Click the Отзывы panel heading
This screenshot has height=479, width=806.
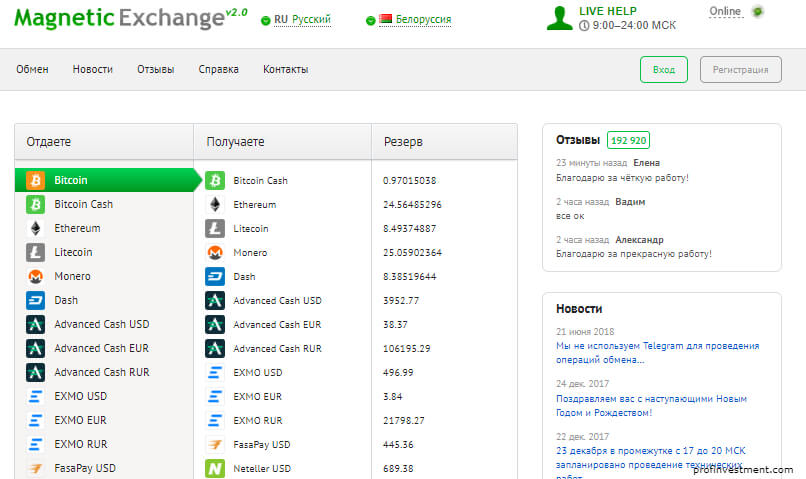pyautogui.click(x=578, y=140)
